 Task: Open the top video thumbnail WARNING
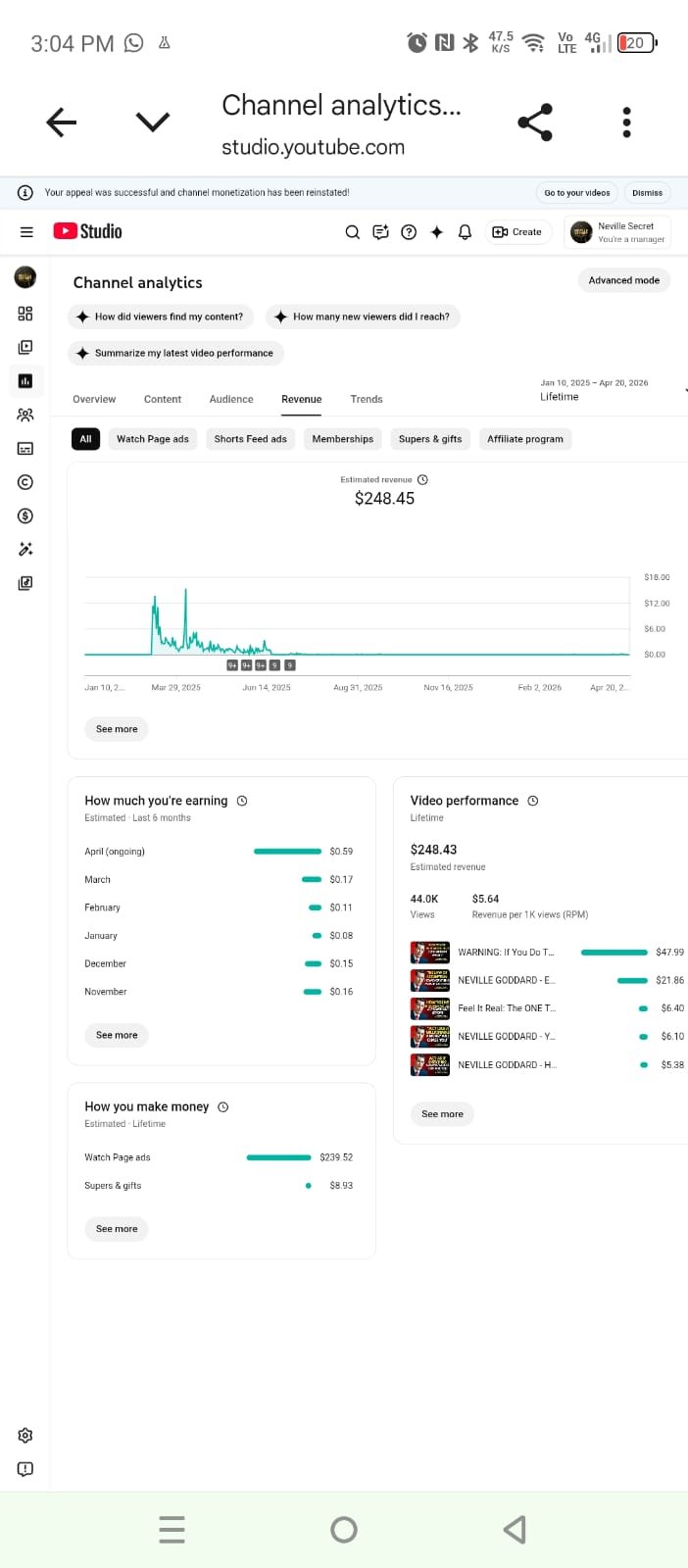[430, 953]
